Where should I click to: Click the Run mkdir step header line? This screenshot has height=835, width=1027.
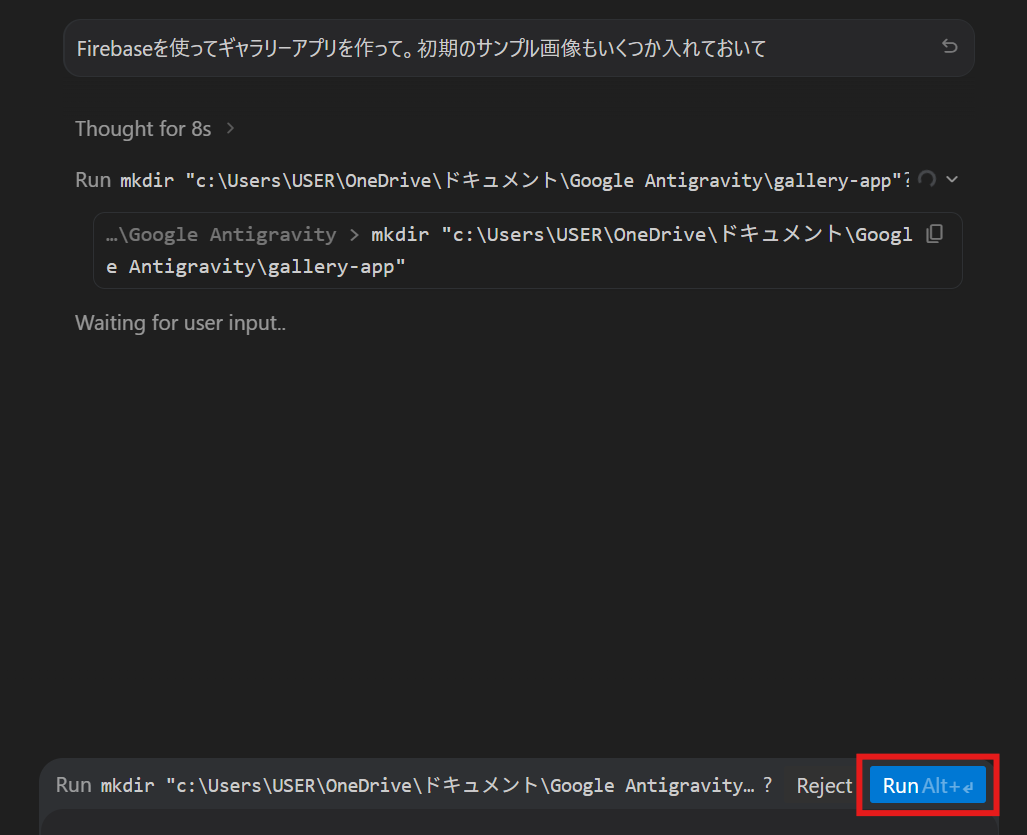[493, 180]
